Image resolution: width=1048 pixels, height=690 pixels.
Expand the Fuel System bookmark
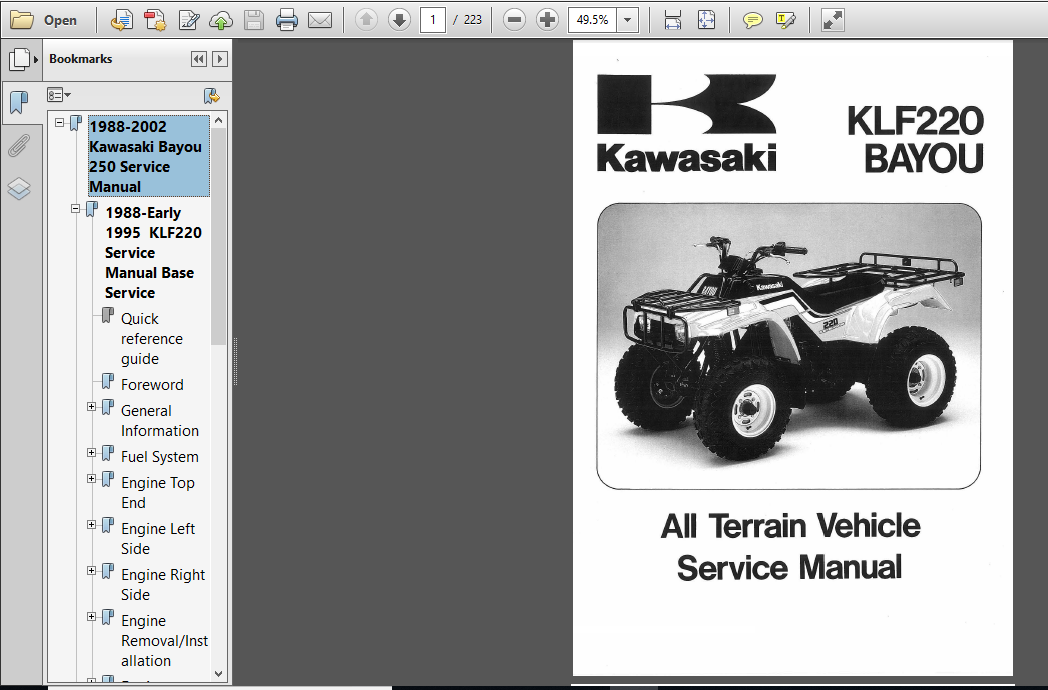point(92,453)
